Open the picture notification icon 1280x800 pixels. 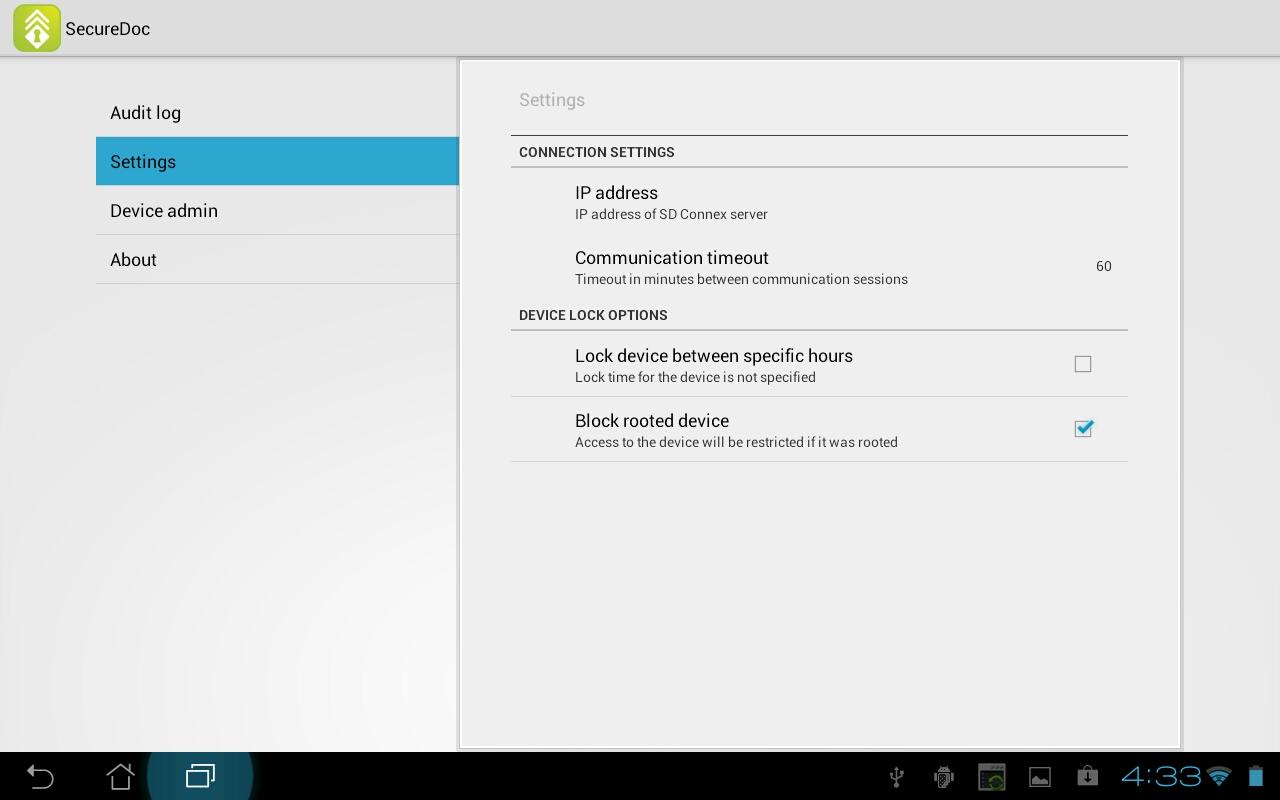pyautogui.click(x=1040, y=777)
